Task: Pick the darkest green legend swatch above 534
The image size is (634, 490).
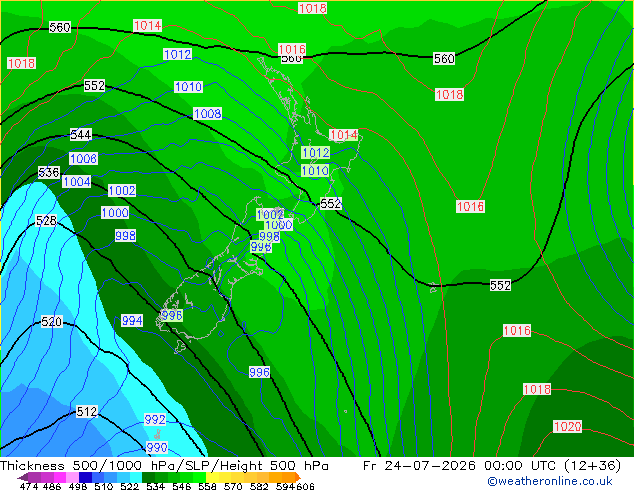Action: [148, 477]
